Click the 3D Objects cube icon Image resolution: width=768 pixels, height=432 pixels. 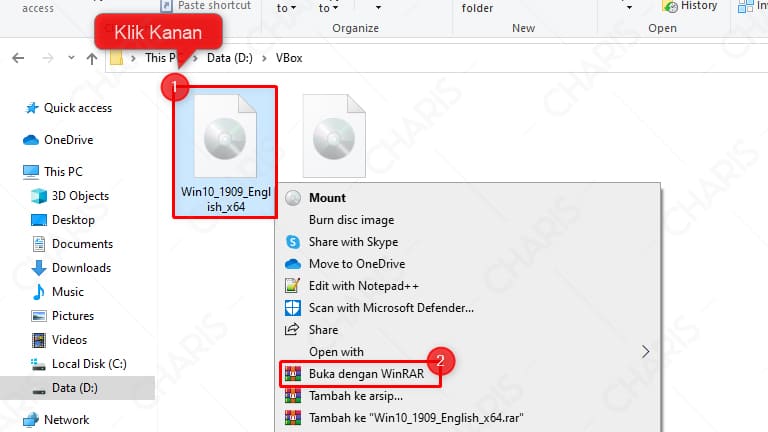pos(39,196)
